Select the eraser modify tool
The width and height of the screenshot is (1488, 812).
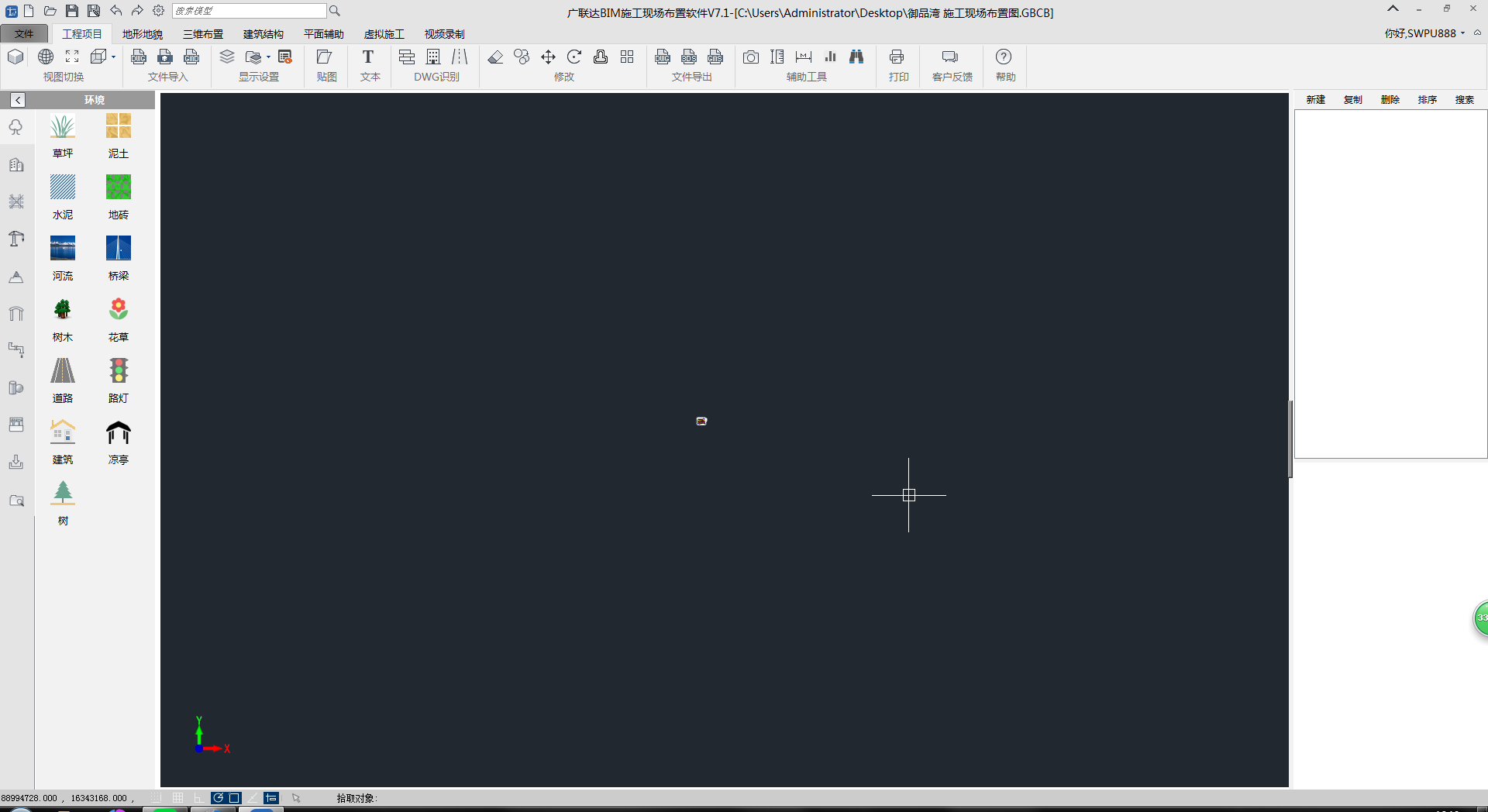[x=495, y=57]
